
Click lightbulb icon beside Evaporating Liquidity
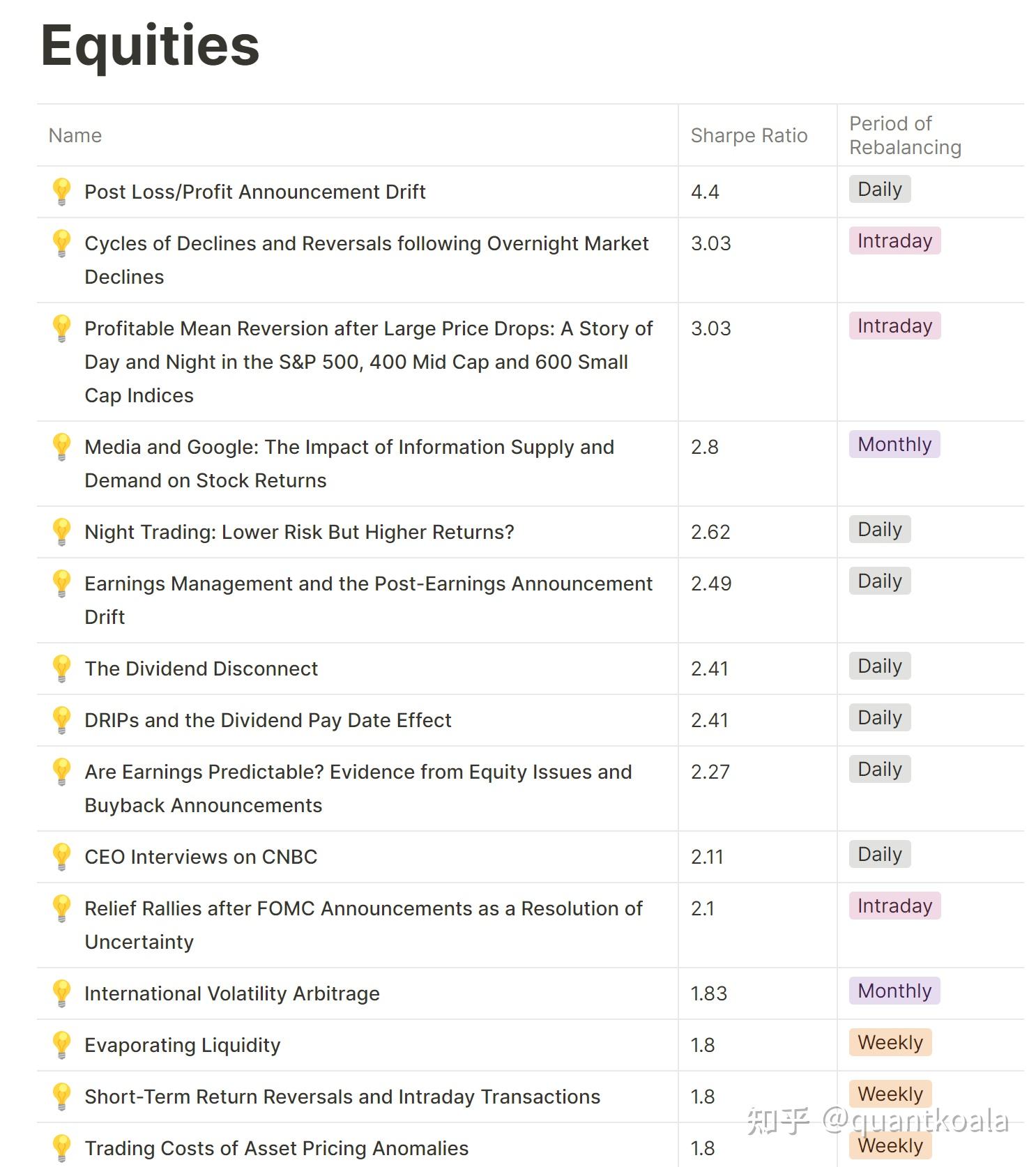[61, 1045]
